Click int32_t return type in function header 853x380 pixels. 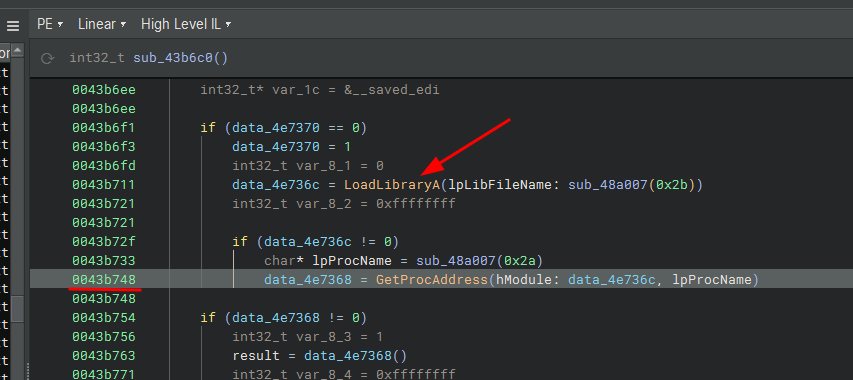point(97,58)
